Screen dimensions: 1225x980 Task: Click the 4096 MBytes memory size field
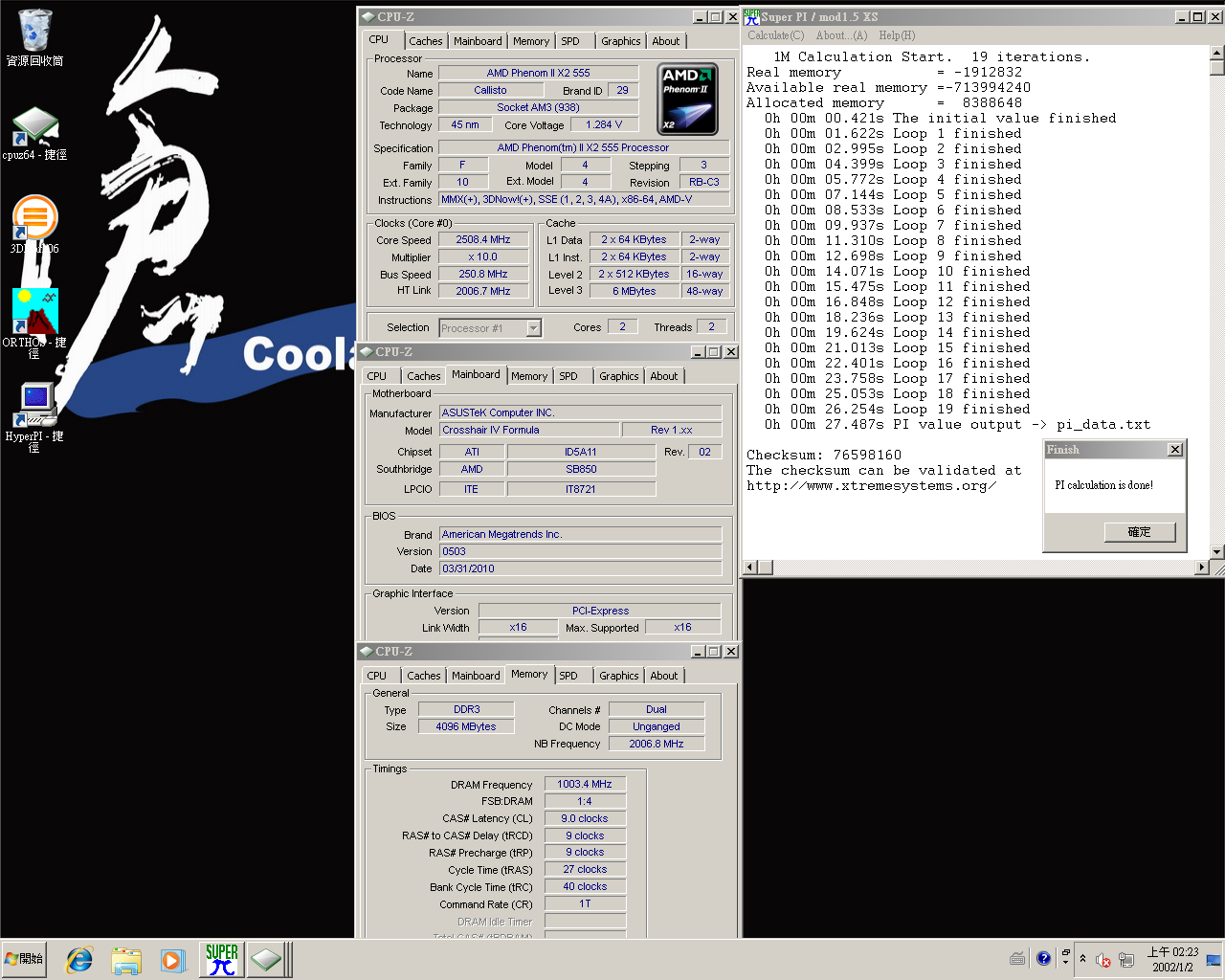[x=466, y=726]
